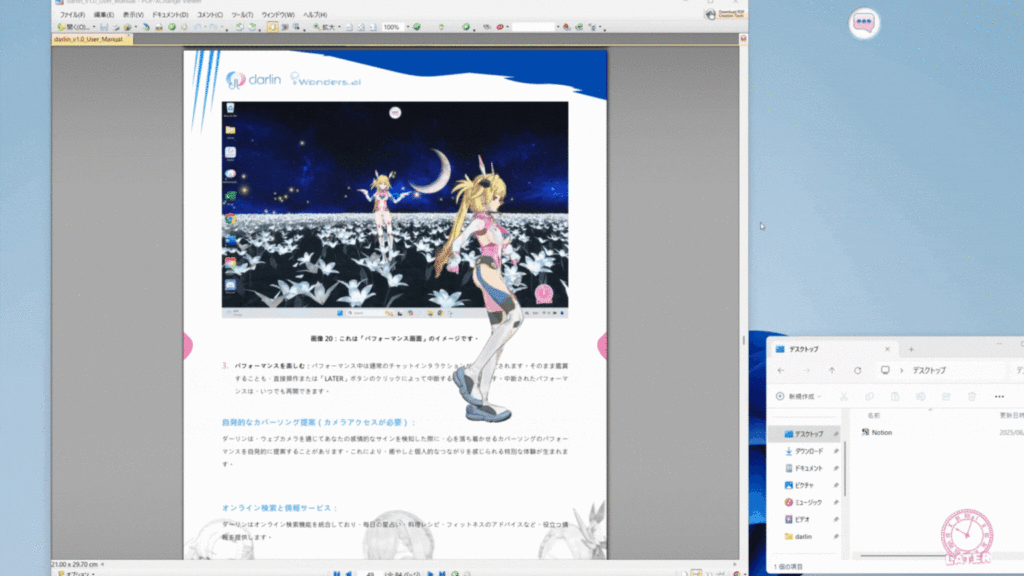This screenshot has width=1024, height=576.
Task: Expand the zoom level dropdown arrow
Action: coord(408,27)
